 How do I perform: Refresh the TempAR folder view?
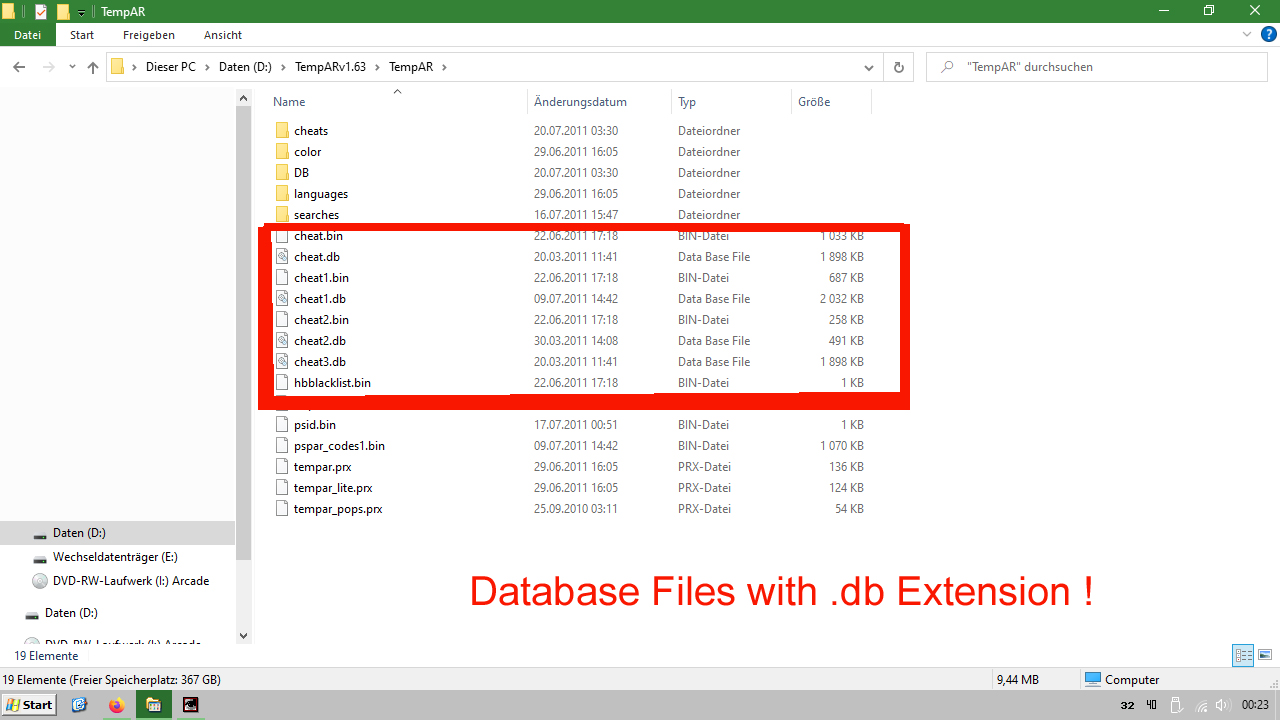click(x=898, y=67)
